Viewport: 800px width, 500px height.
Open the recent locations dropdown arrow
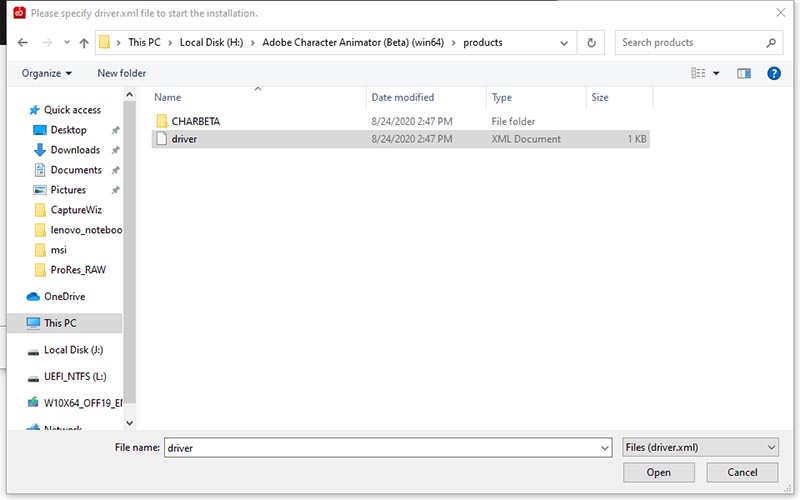pyautogui.click(x=67, y=42)
